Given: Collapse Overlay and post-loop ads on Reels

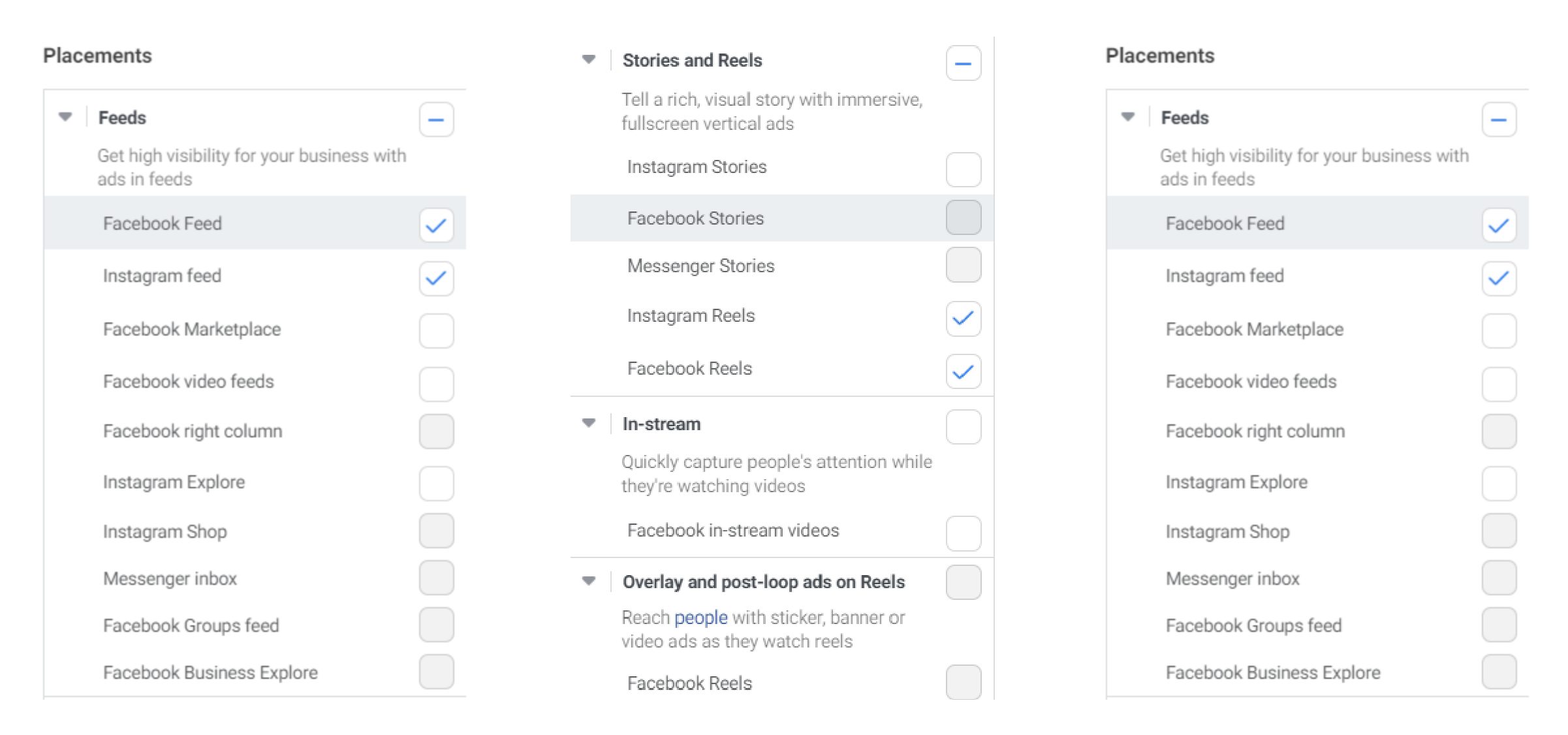Looking at the screenshot, I should tap(589, 580).
